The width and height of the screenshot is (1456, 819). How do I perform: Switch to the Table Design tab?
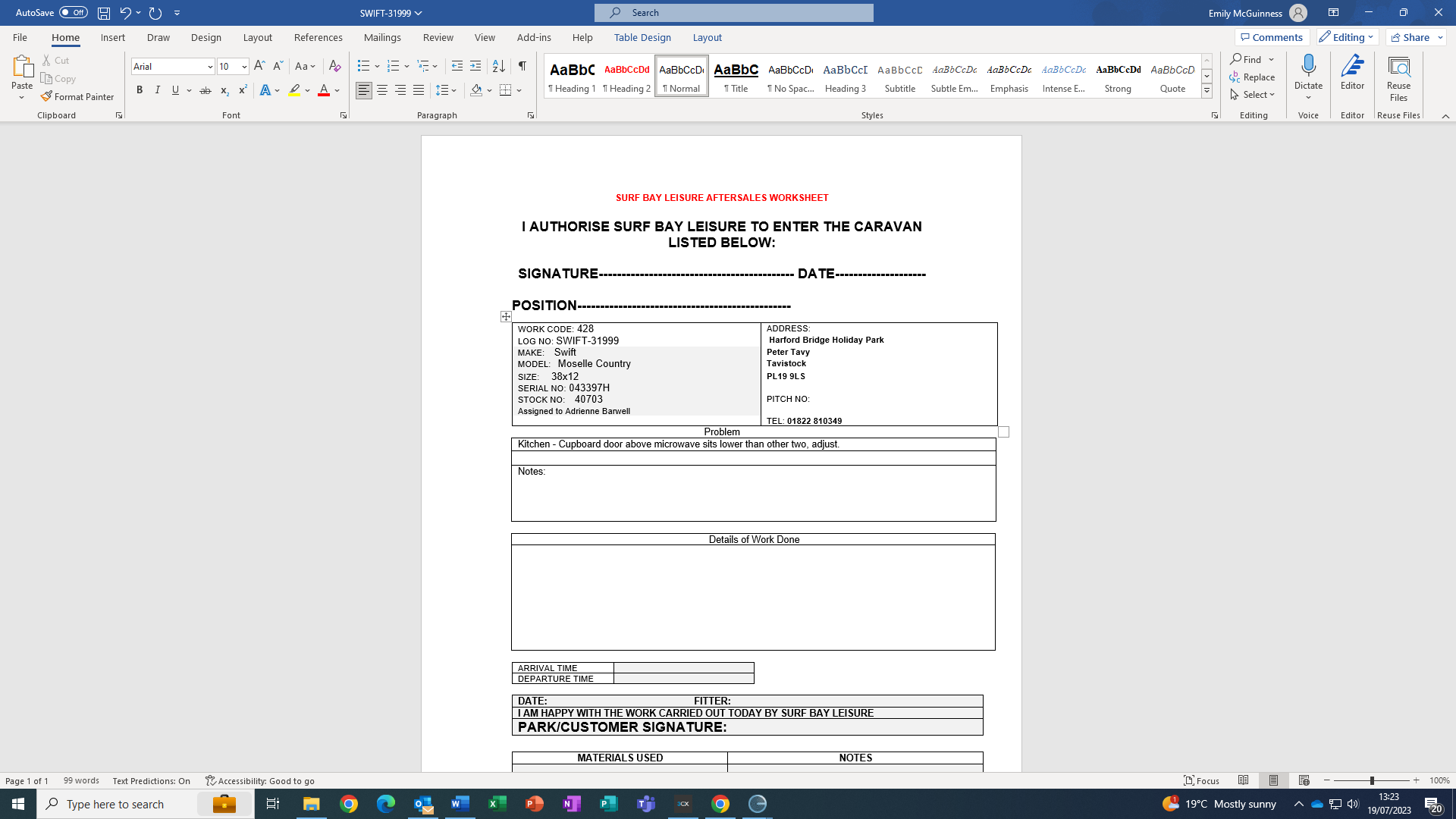click(x=642, y=37)
